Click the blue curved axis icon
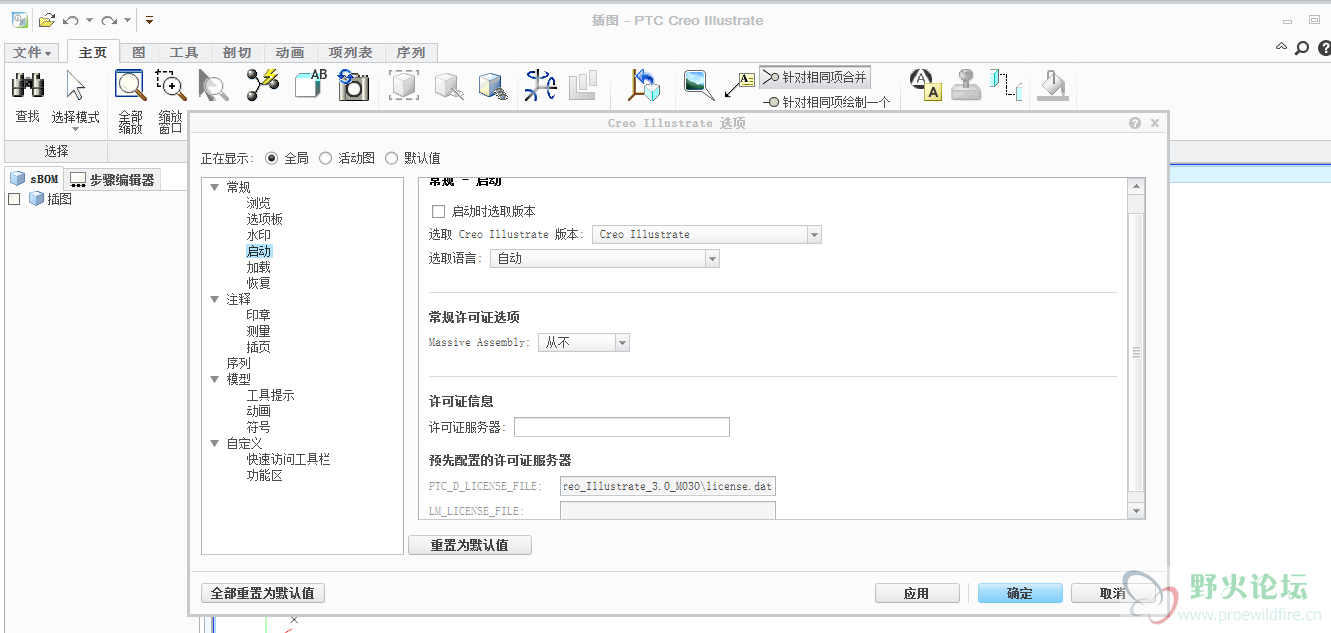 coord(541,86)
